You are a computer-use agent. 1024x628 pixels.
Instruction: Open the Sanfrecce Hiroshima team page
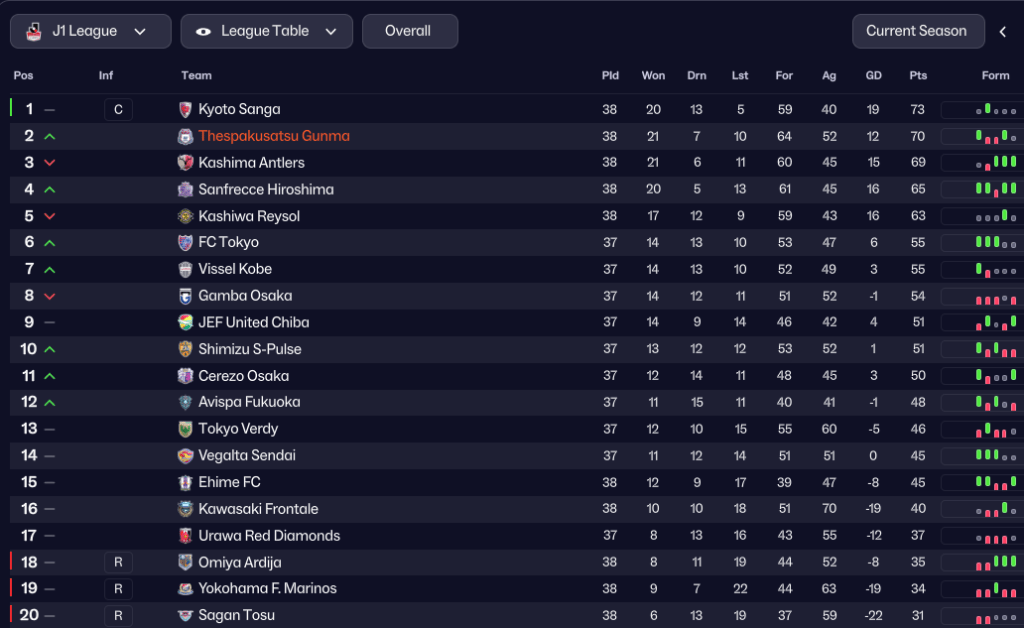point(266,190)
